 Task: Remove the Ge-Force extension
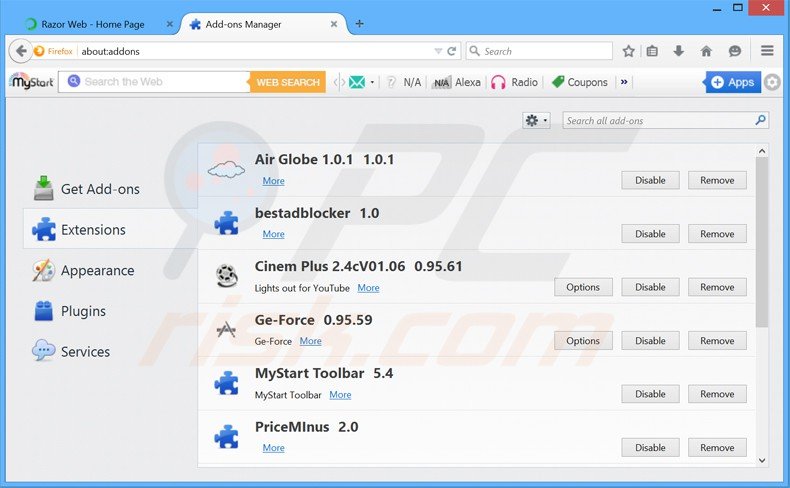click(717, 341)
